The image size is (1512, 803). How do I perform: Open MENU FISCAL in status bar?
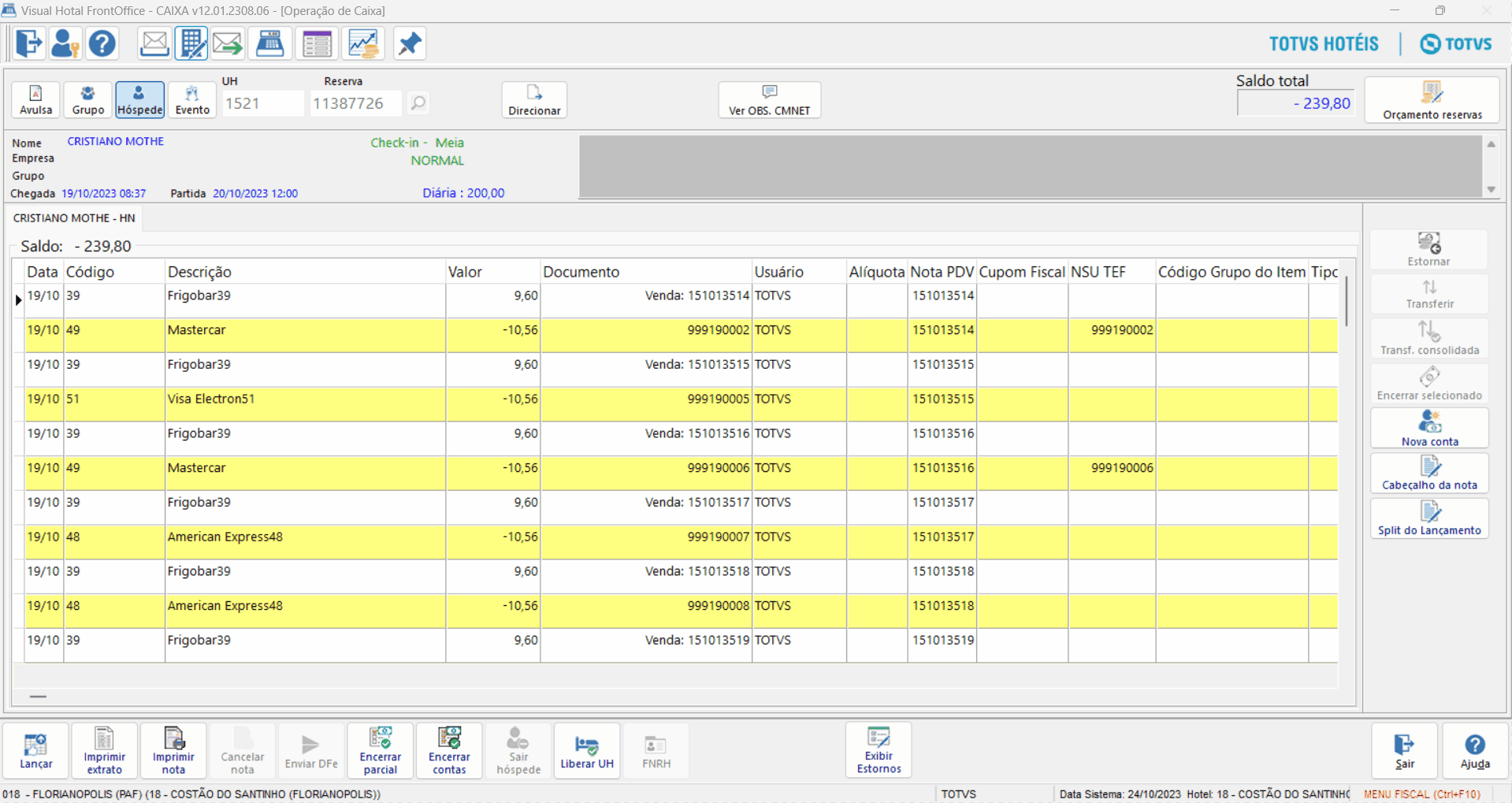point(1421,794)
